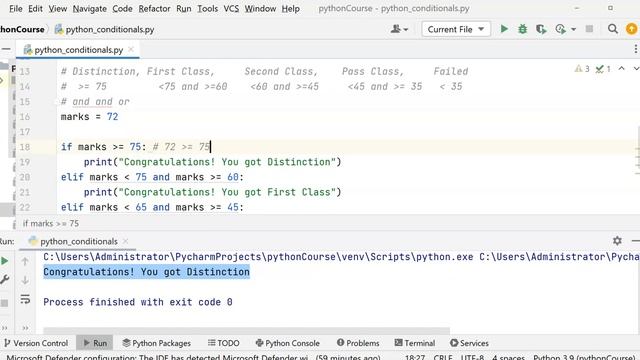The image size is (640, 360).
Task: Open the Code menu
Action: click(x=122, y=9)
